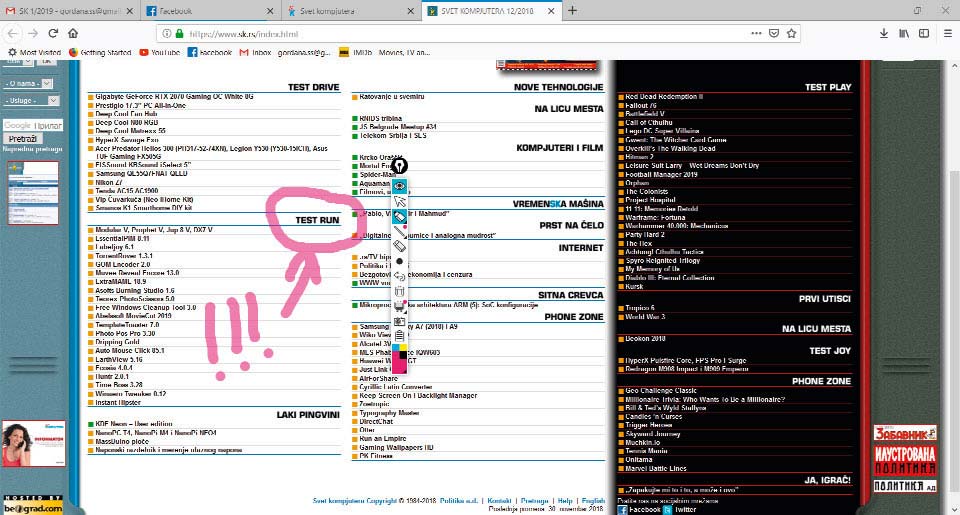Choose the black dot brush size
The height and width of the screenshot is (515, 960).
click(399, 261)
